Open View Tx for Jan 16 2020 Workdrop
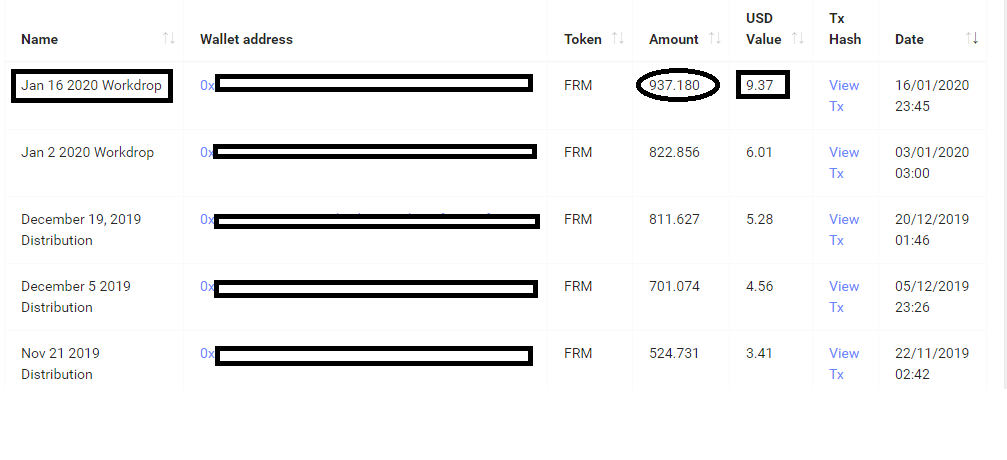This screenshot has width=1007, height=460. coord(844,96)
